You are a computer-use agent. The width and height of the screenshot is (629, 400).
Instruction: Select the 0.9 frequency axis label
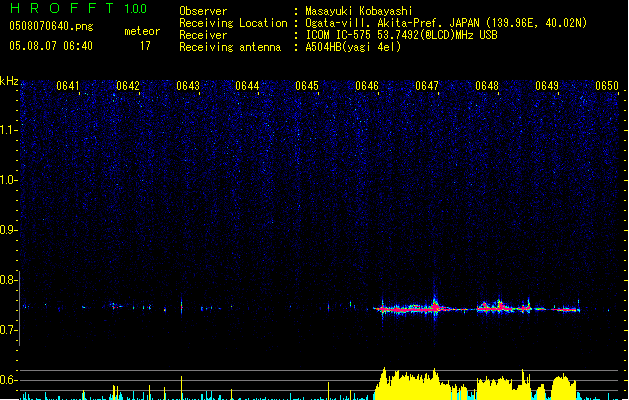pos(9,230)
